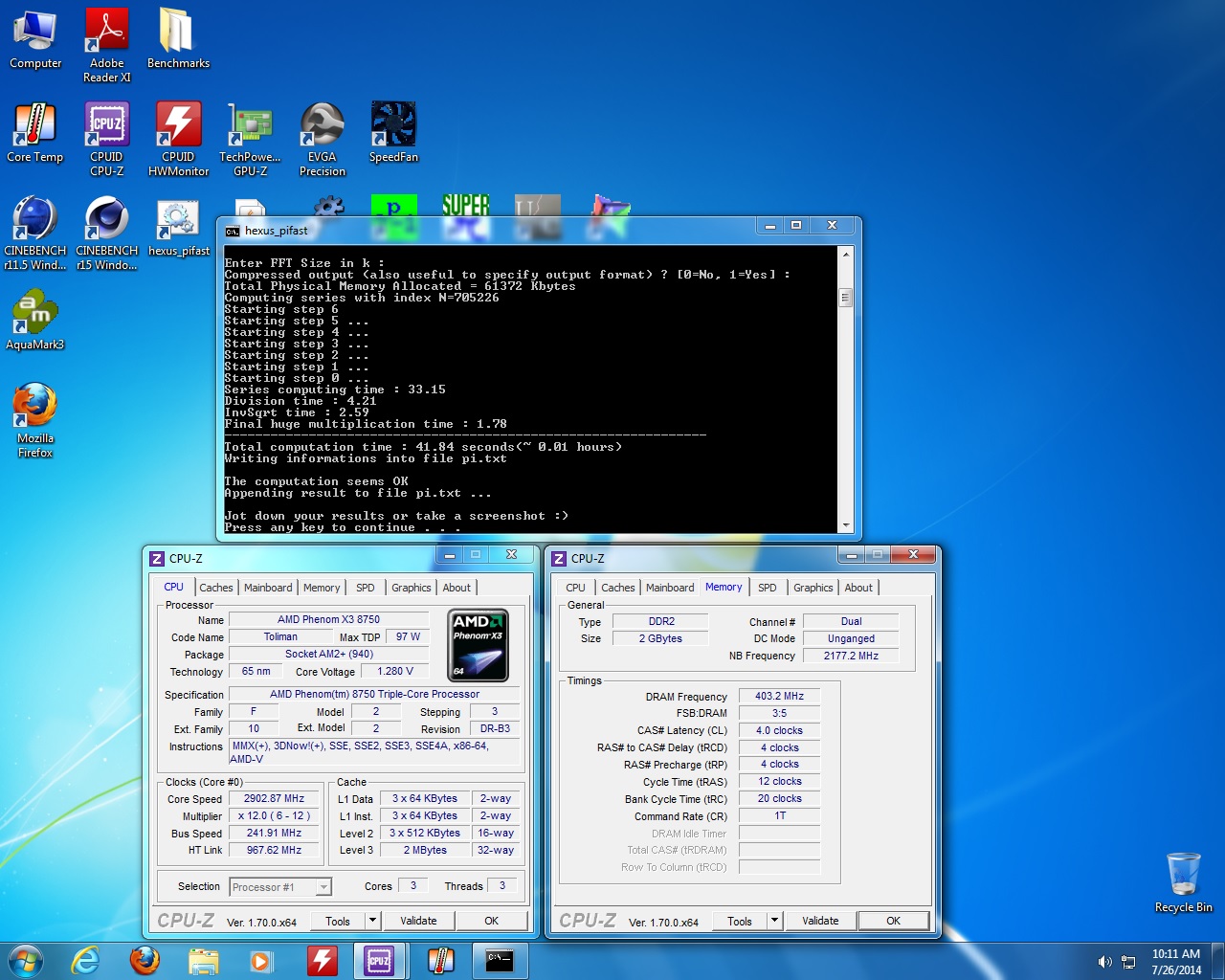This screenshot has width=1225, height=980.
Task: Open the Windows Start menu
Action: tap(26, 961)
